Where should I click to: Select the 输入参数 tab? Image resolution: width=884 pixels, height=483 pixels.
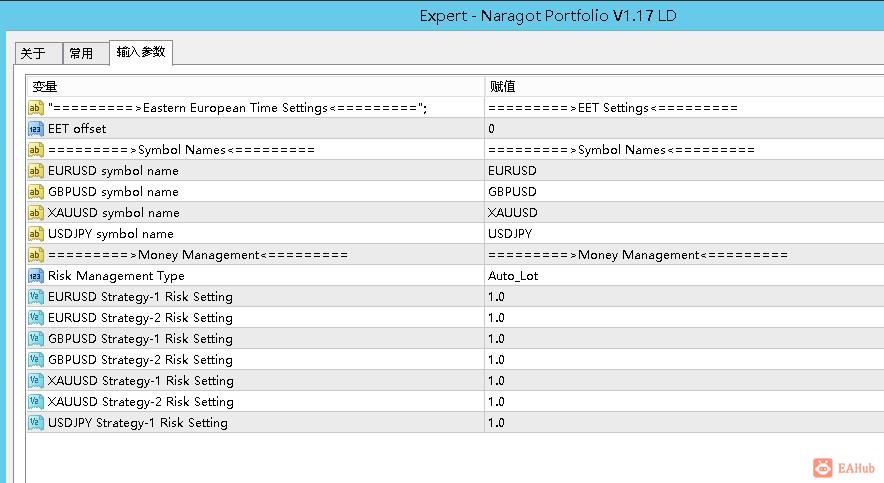(x=141, y=52)
